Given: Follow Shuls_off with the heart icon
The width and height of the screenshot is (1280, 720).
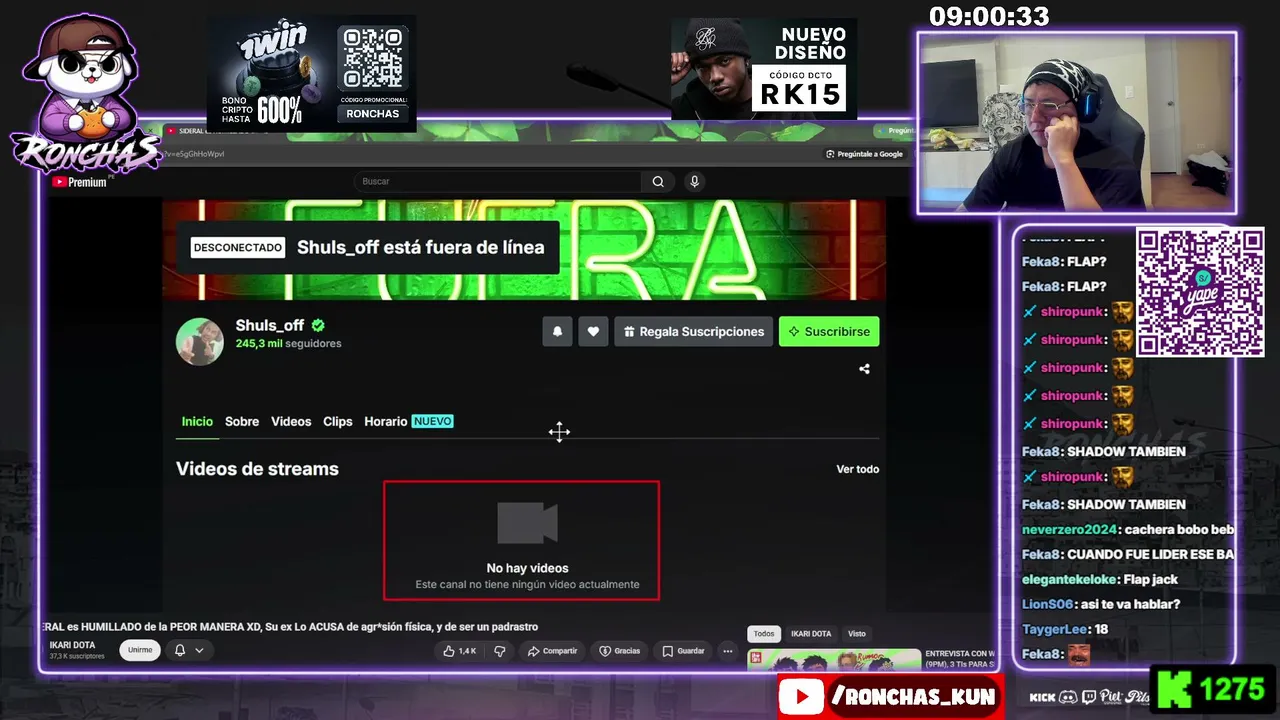Looking at the screenshot, I should point(593,332).
